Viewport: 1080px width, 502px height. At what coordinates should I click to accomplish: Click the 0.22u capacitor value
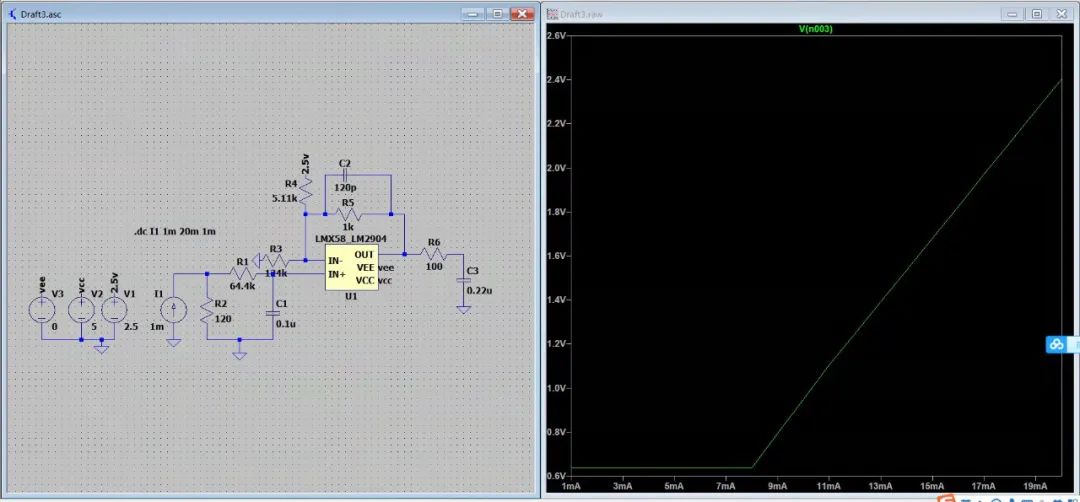pyautogui.click(x=479, y=291)
